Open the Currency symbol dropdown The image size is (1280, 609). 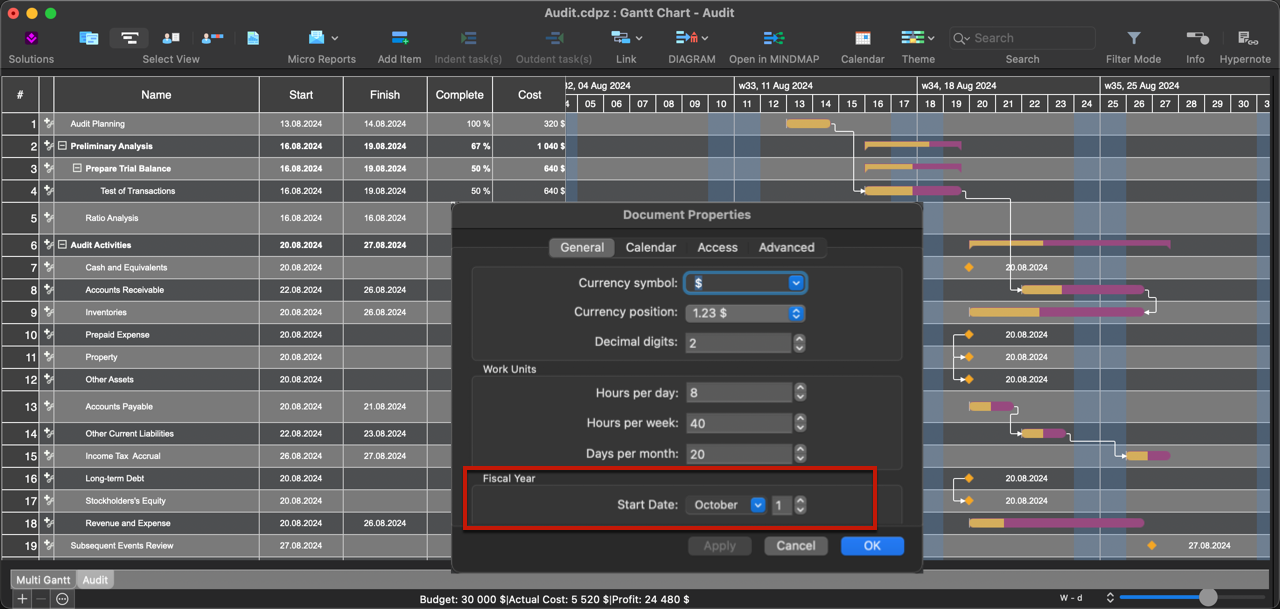pos(745,283)
